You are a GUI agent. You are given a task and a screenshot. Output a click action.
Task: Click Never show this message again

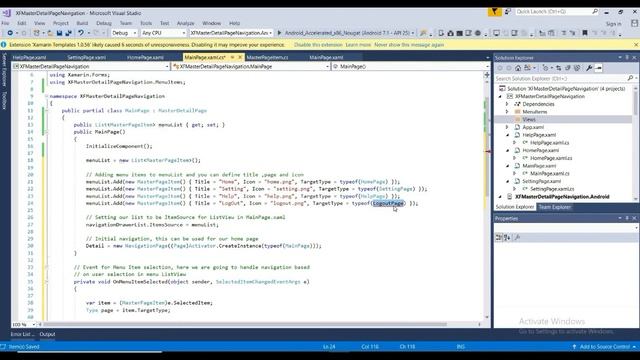[409, 45]
